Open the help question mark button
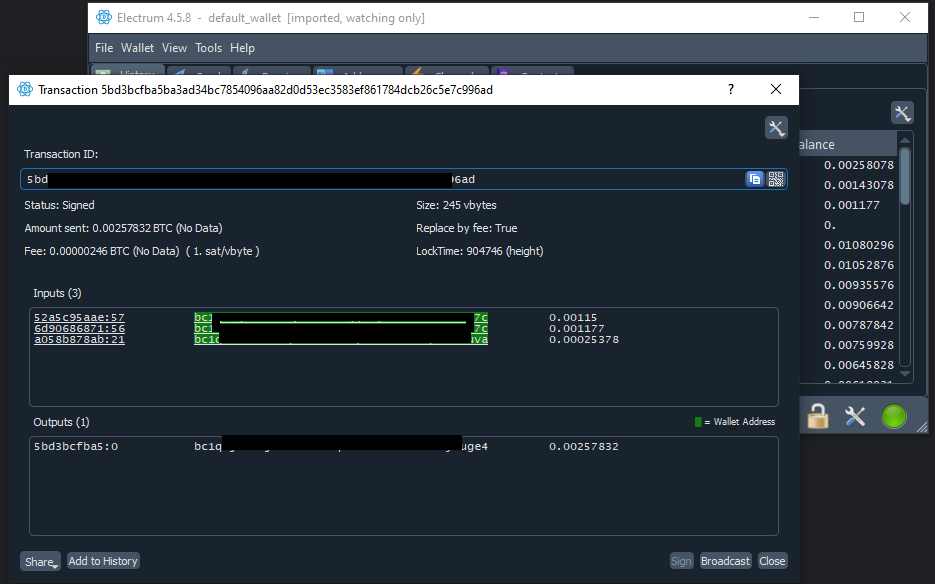 (731, 89)
